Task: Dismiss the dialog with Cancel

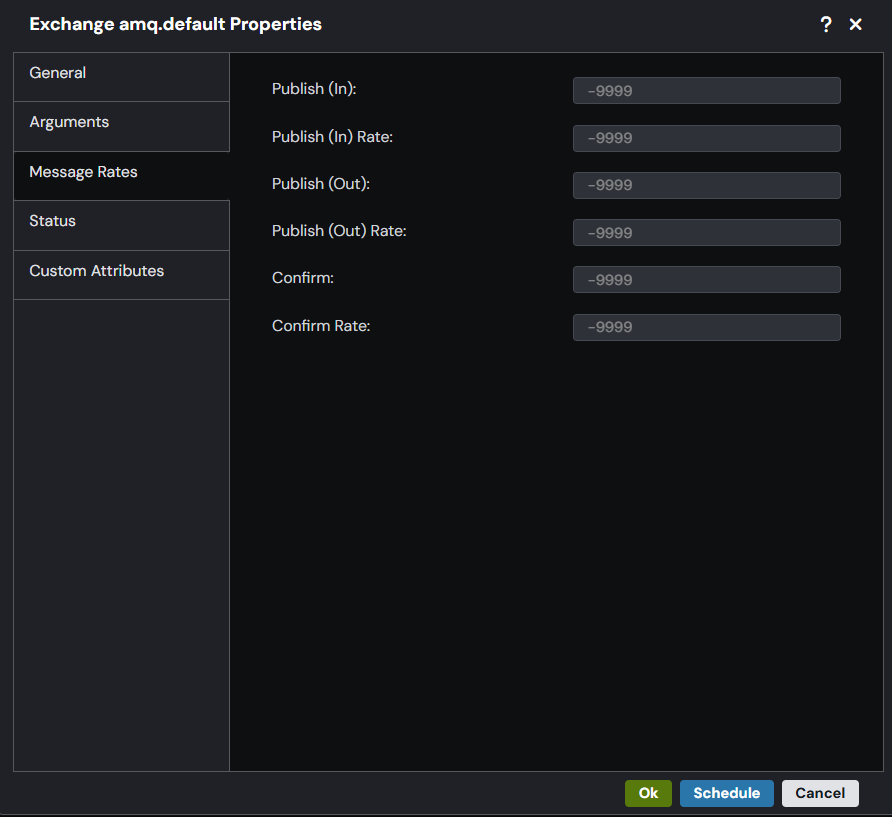Action: click(x=820, y=793)
